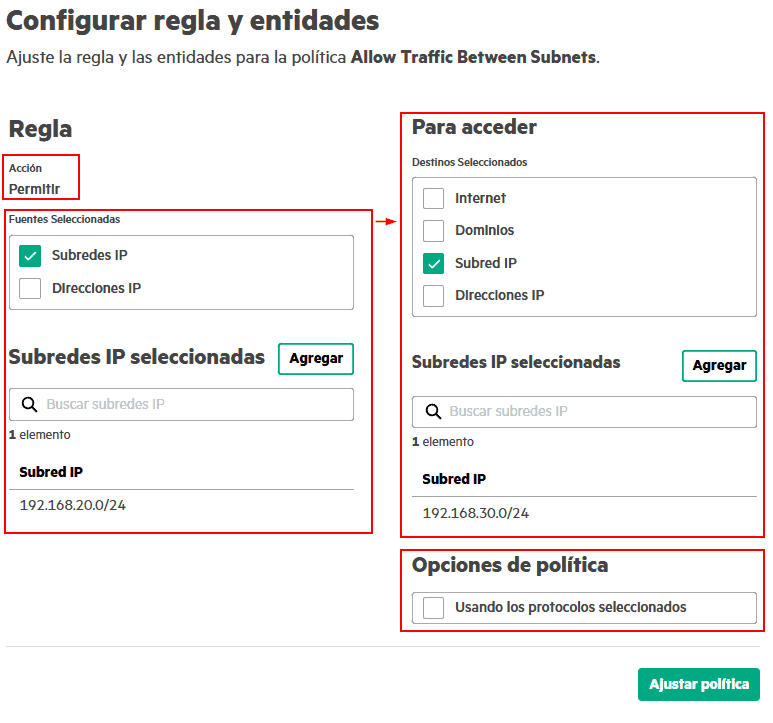Check the Internet destination checkbox
This screenshot has width=773, height=723.
[433, 198]
